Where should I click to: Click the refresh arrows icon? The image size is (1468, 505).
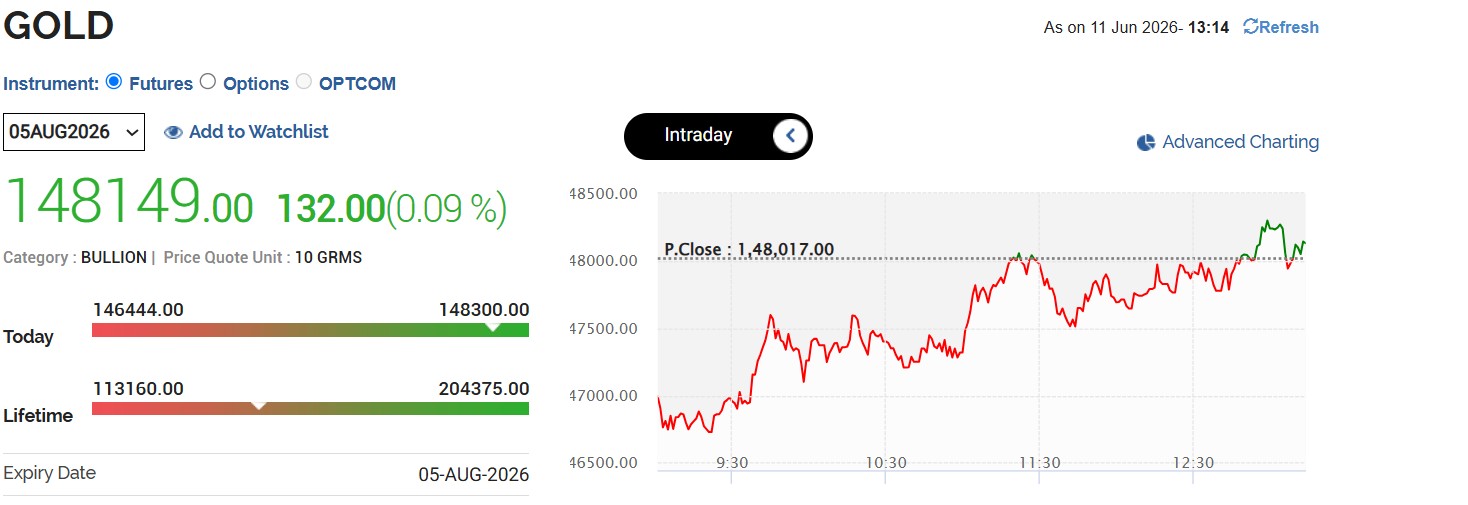pos(1250,27)
